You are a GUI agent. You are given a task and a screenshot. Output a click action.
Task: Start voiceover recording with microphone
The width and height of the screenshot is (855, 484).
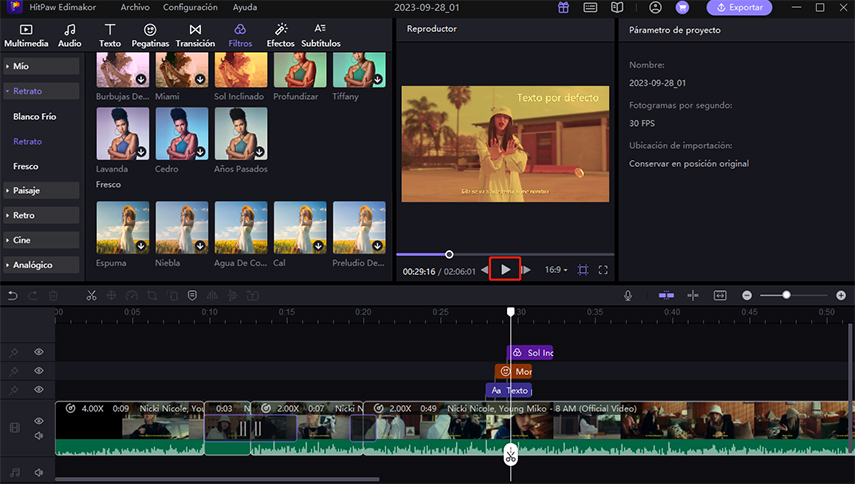click(628, 295)
